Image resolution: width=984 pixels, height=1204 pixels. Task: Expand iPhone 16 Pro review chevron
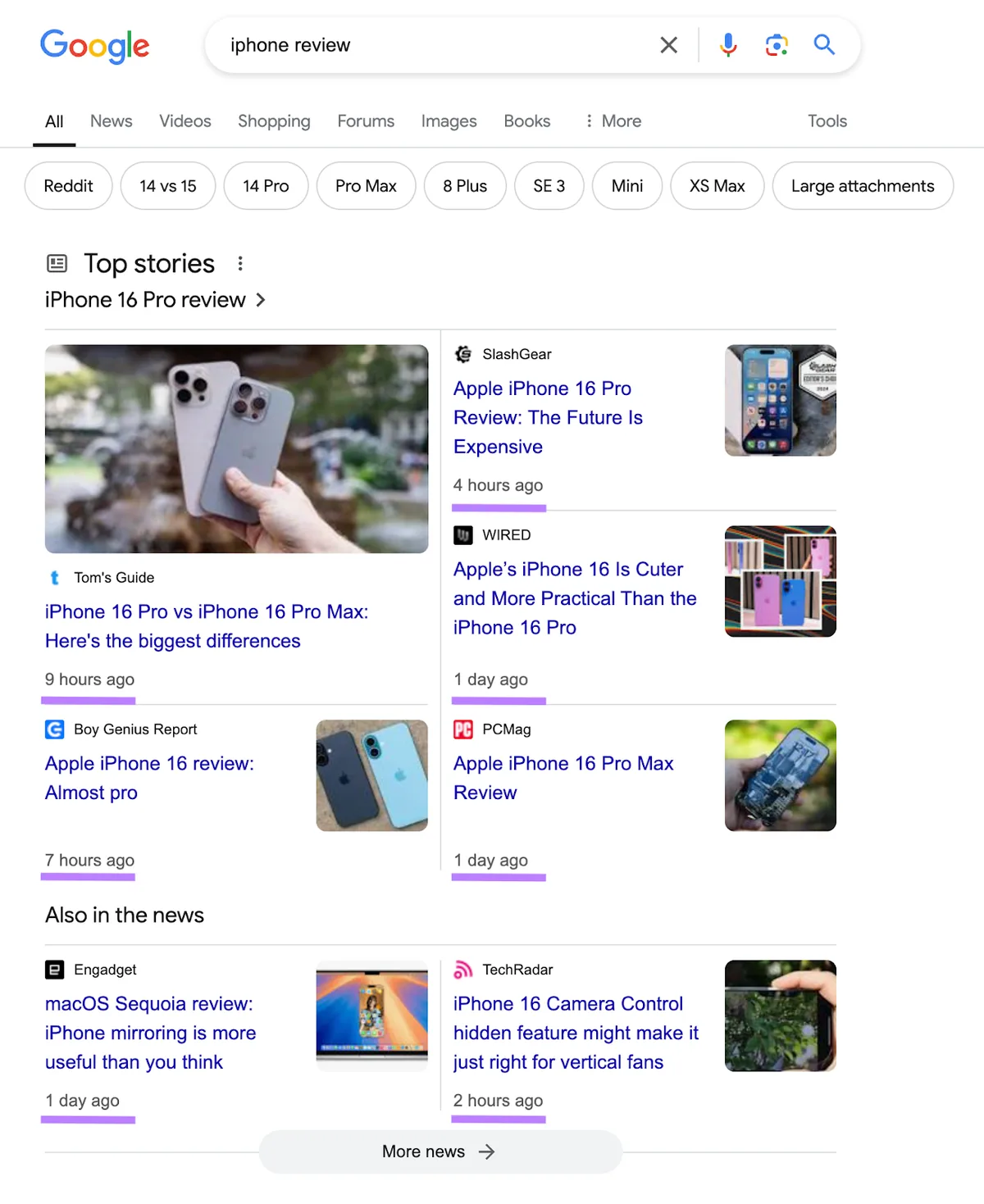(x=261, y=300)
